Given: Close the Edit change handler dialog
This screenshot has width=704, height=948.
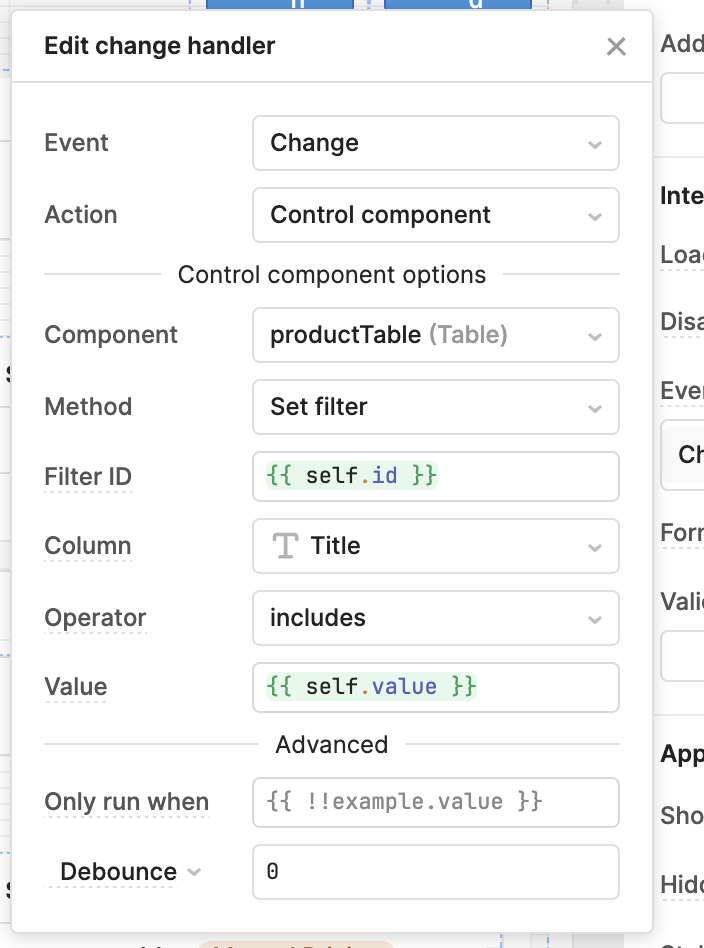Looking at the screenshot, I should point(616,47).
